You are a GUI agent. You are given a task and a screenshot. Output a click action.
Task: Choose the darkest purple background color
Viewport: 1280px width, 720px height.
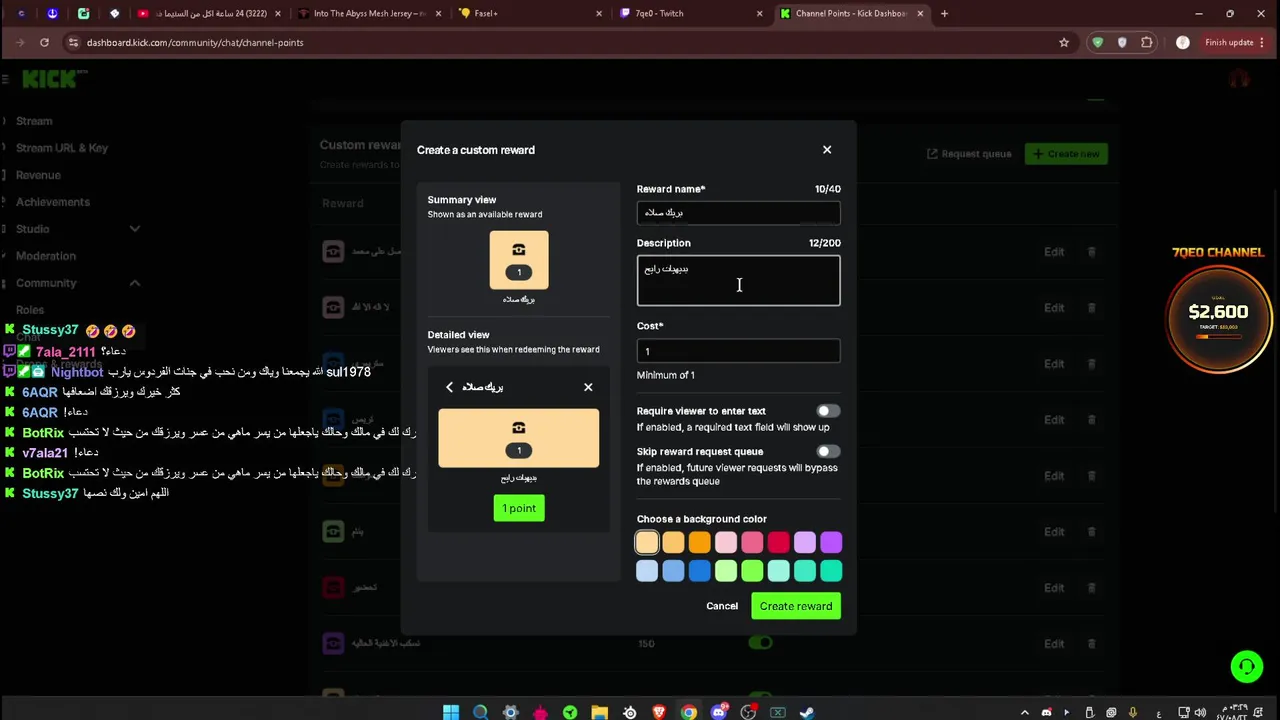tap(831, 542)
